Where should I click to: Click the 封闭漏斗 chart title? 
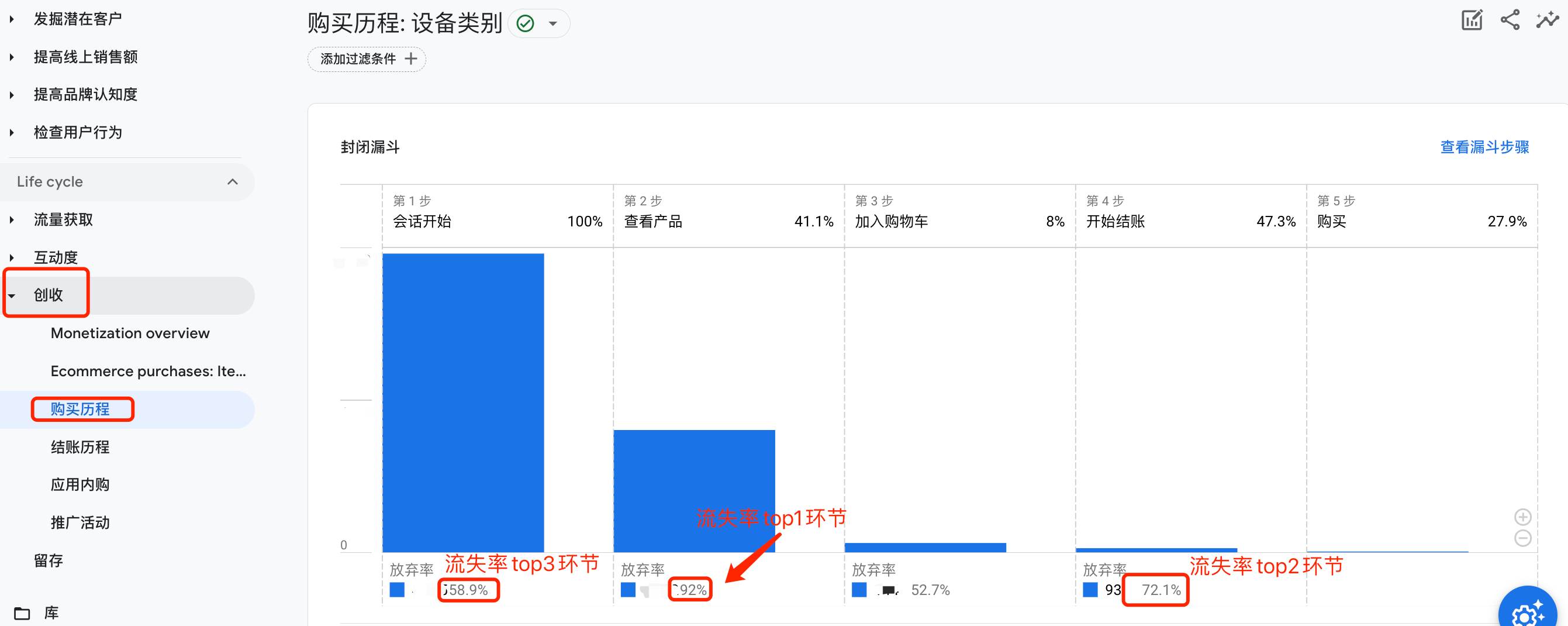(370, 147)
